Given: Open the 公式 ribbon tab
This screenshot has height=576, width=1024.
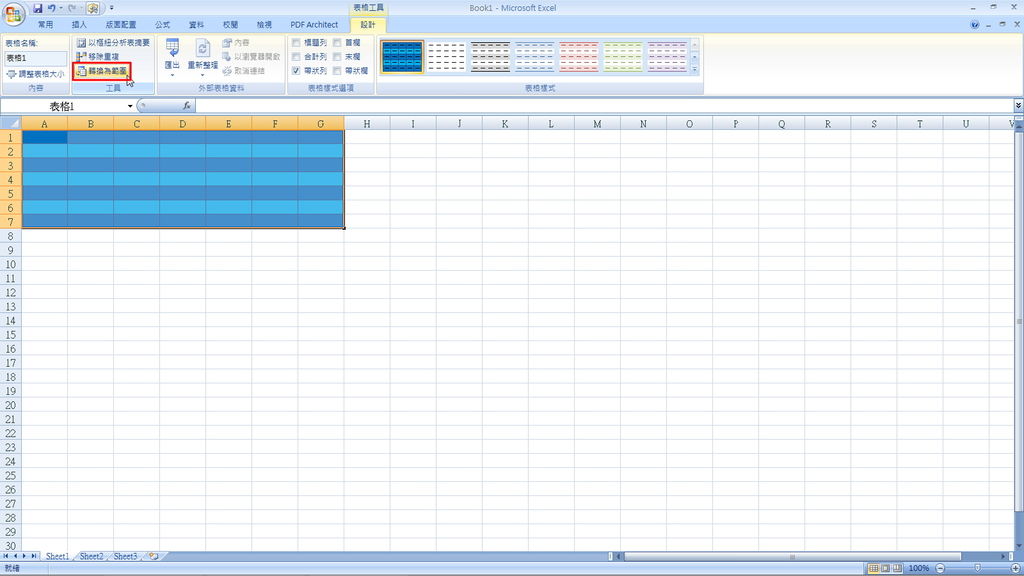Looking at the screenshot, I should tap(163, 25).
